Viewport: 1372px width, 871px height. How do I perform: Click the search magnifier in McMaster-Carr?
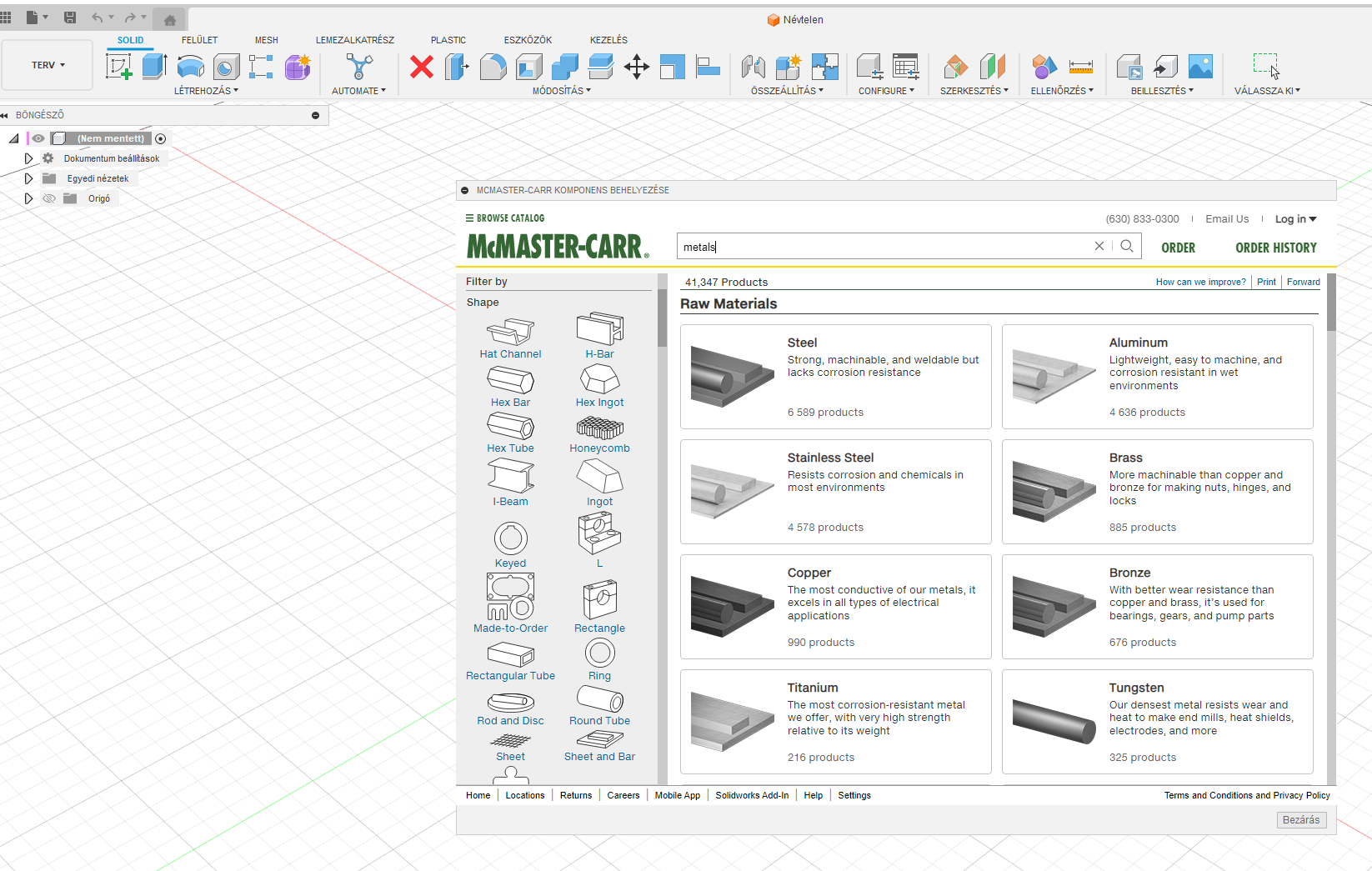point(1127,246)
